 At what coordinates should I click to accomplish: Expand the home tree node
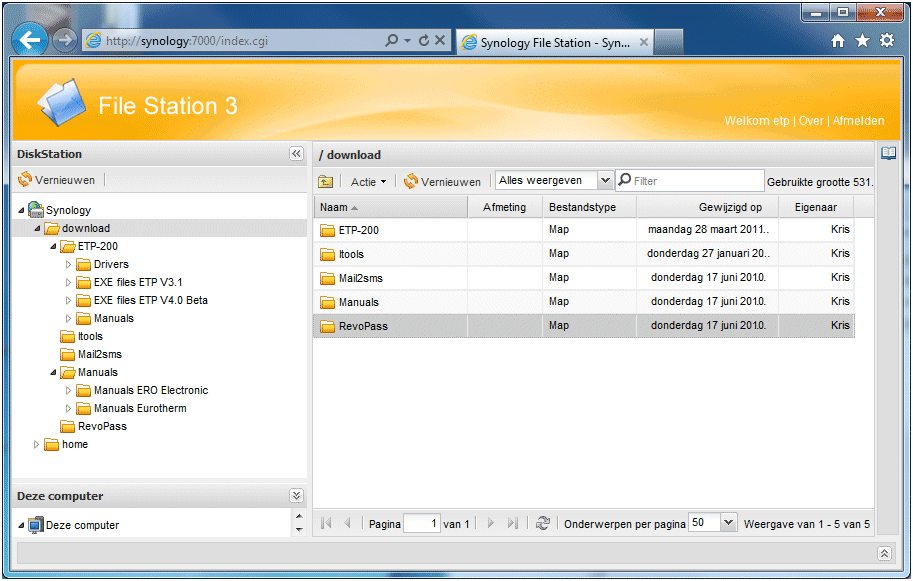click(36, 445)
